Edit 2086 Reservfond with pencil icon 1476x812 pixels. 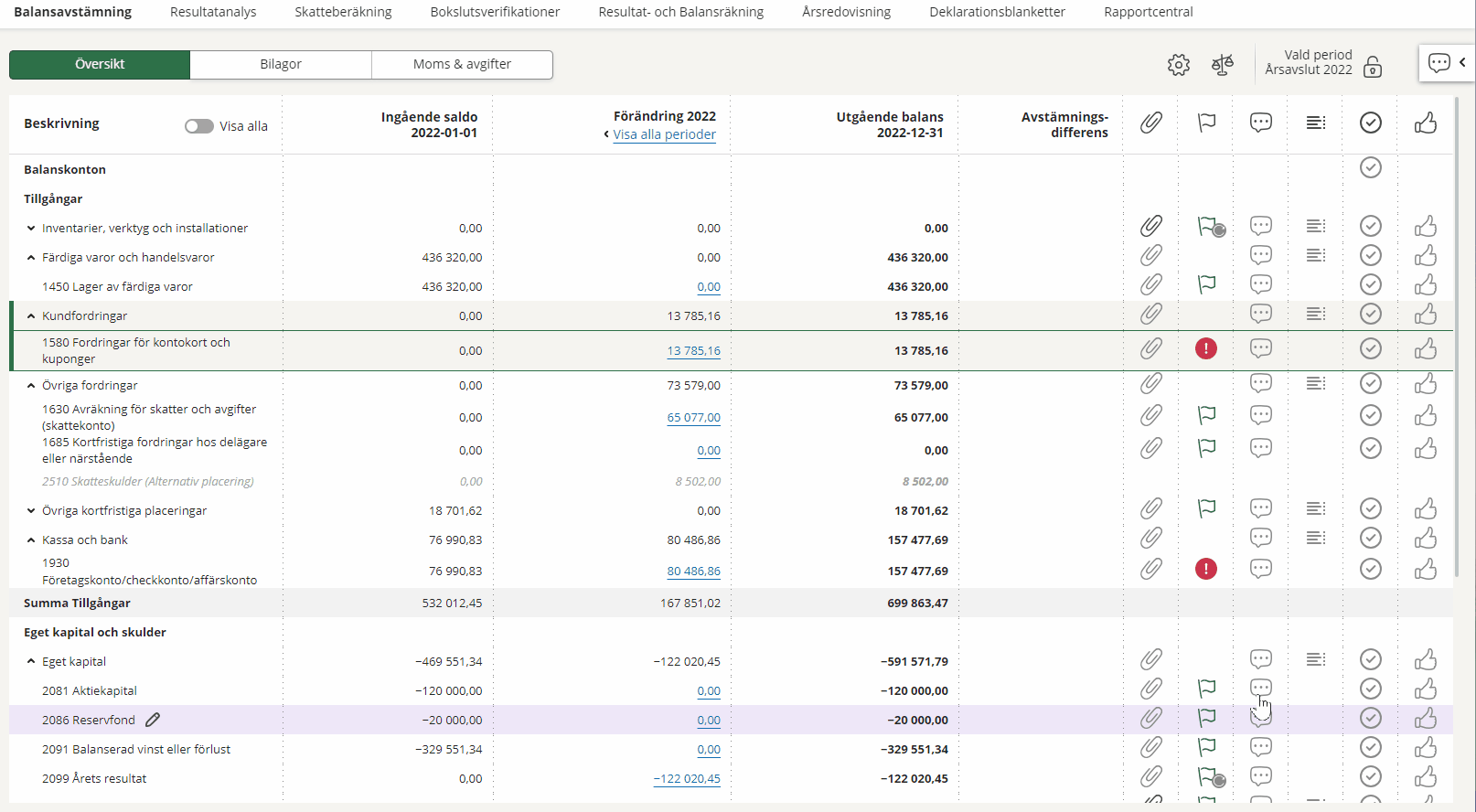coord(153,720)
